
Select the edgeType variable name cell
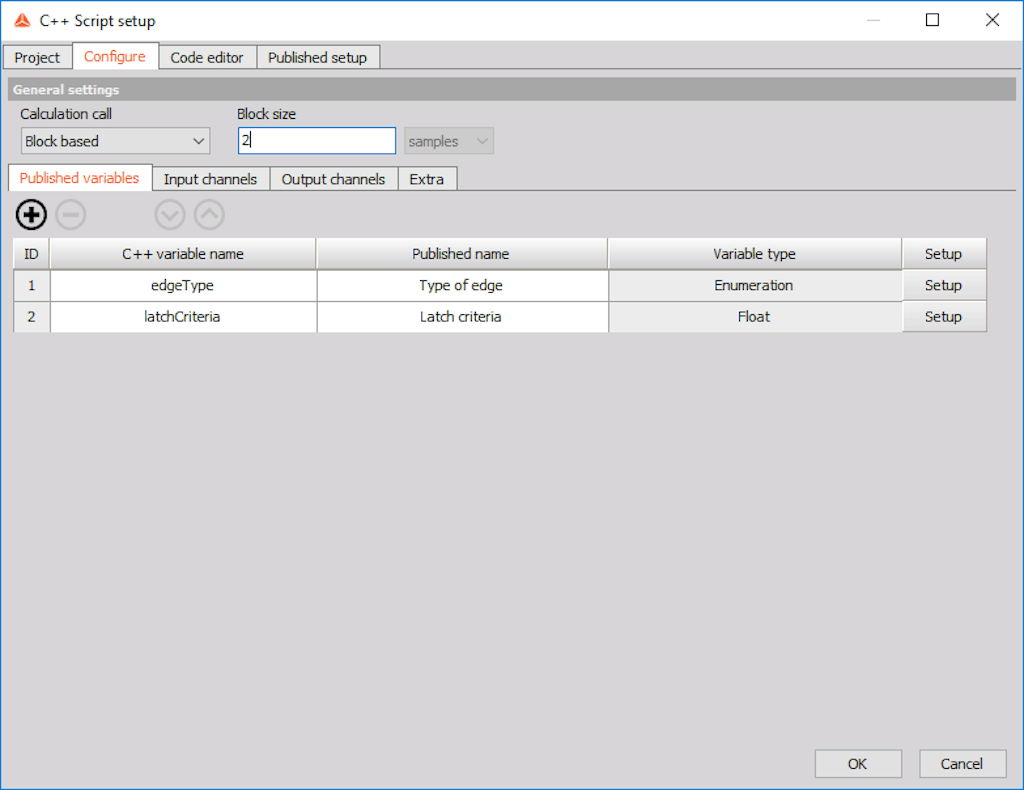[183, 285]
